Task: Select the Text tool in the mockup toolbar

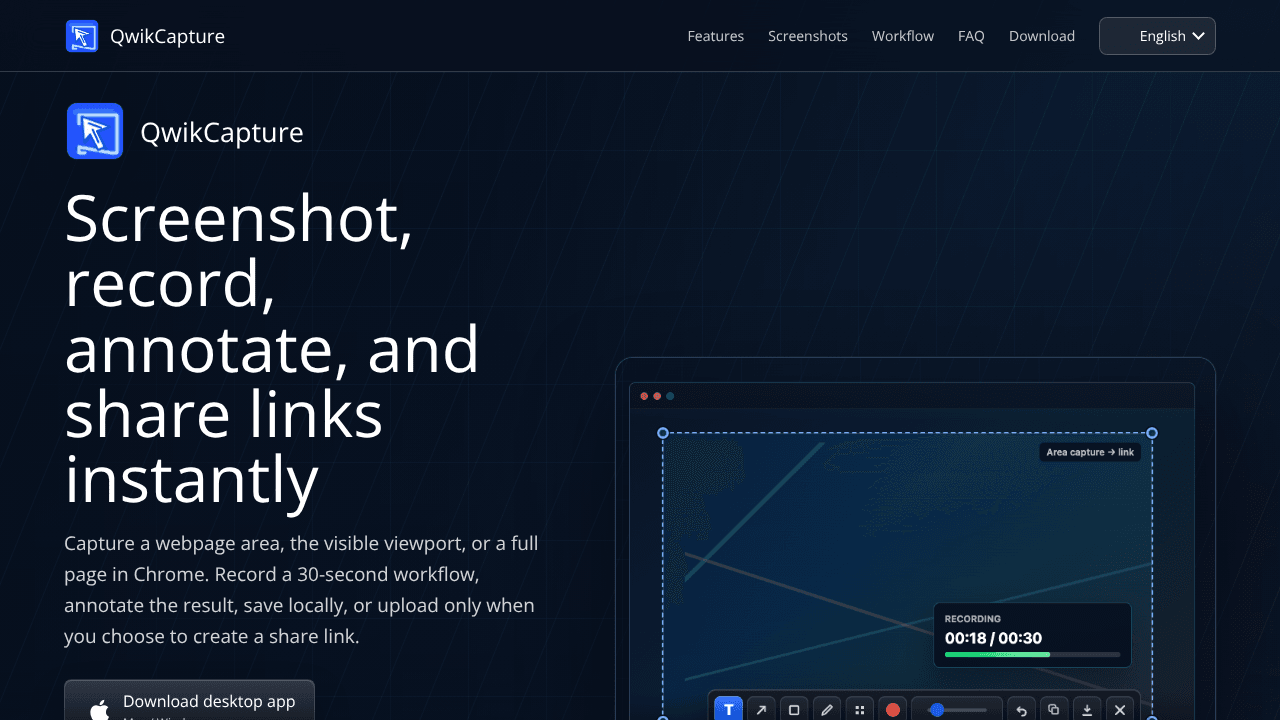Action: [729, 709]
